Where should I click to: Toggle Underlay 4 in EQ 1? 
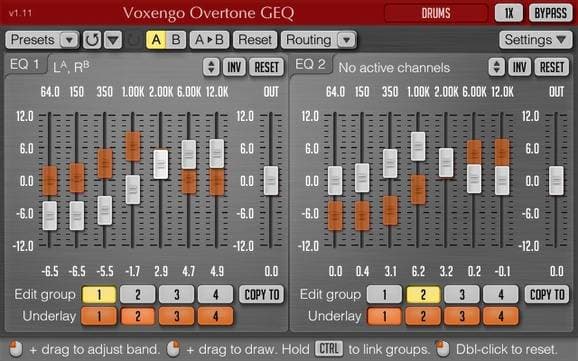pos(215,316)
